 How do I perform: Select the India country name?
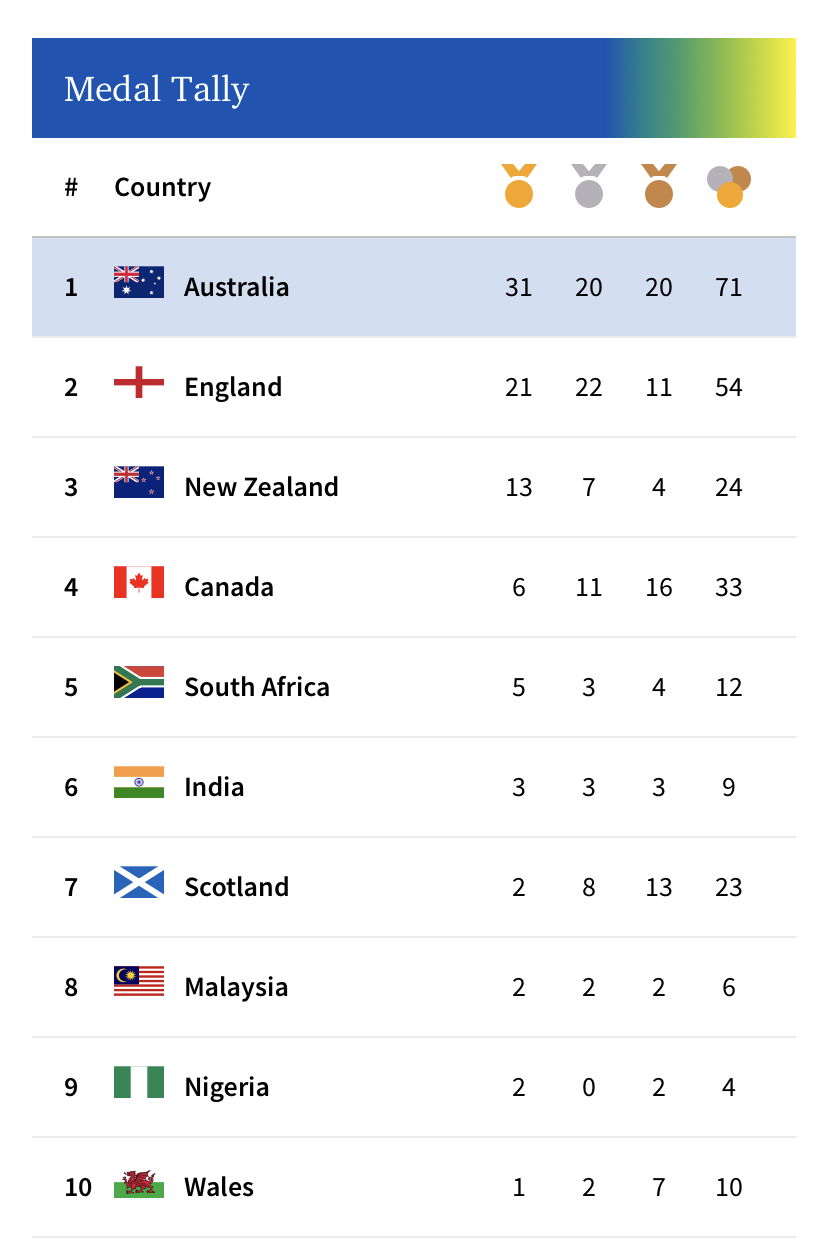(215, 787)
